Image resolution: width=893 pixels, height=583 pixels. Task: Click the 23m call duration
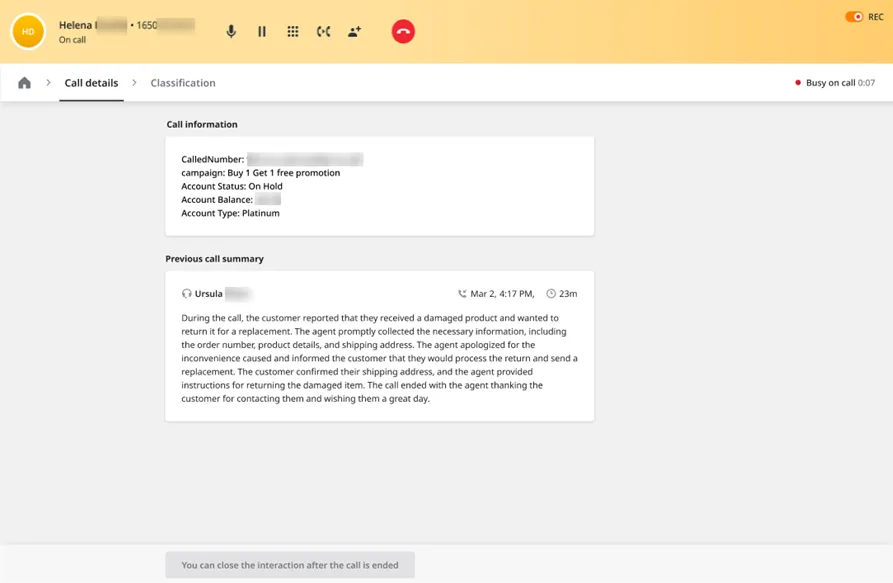pos(568,294)
